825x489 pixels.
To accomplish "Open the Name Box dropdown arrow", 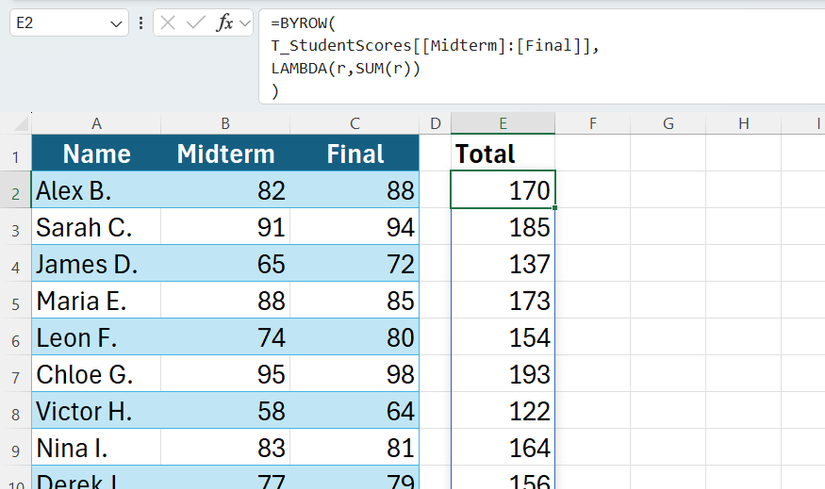I will [x=116, y=22].
